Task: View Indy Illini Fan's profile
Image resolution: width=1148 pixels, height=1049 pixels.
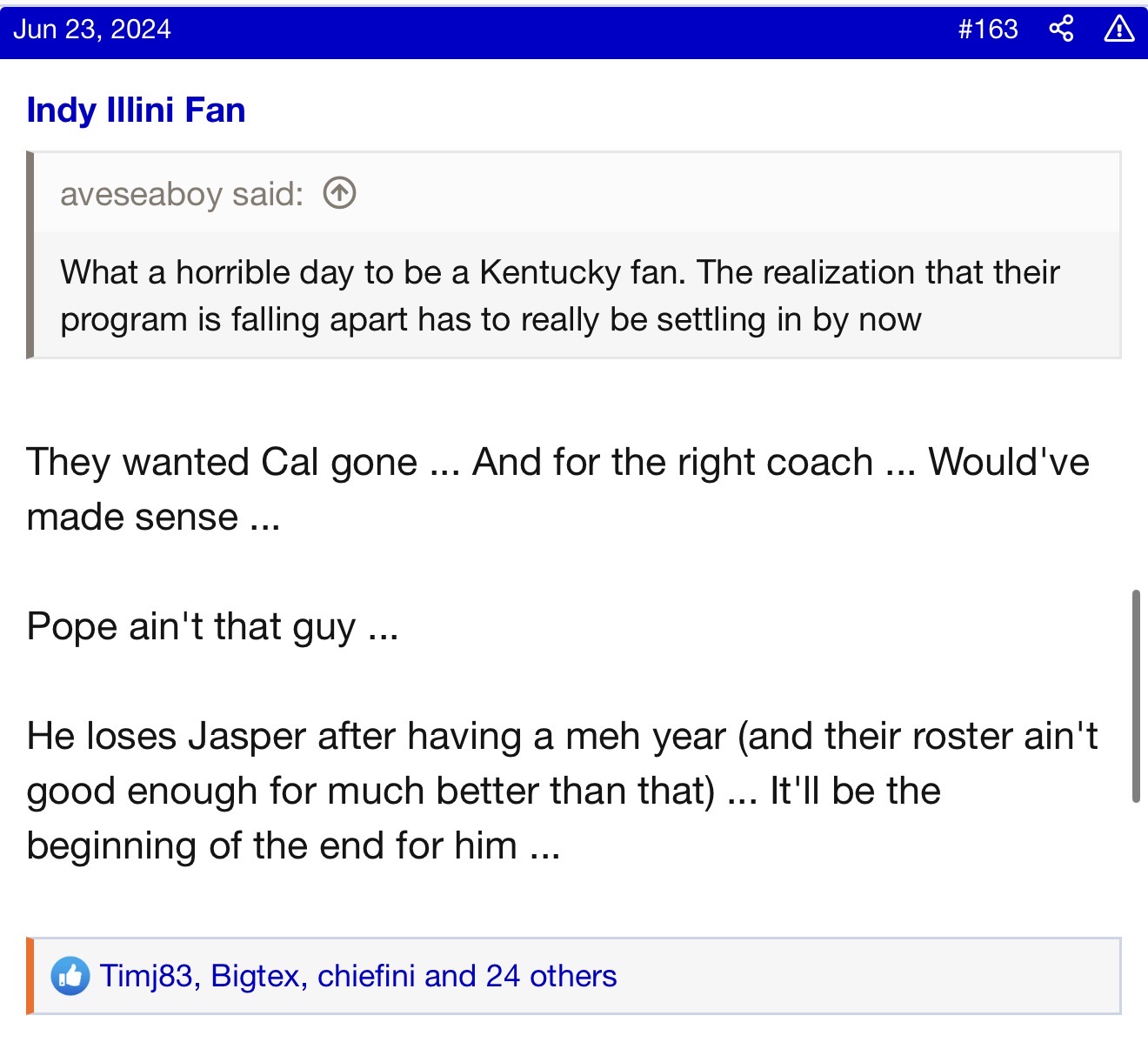Action: (x=136, y=110)
